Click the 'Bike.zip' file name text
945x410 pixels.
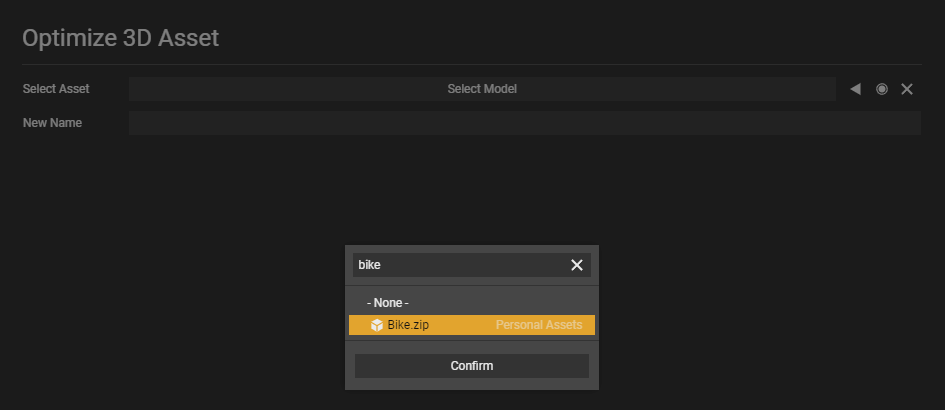tap(408, 325)
